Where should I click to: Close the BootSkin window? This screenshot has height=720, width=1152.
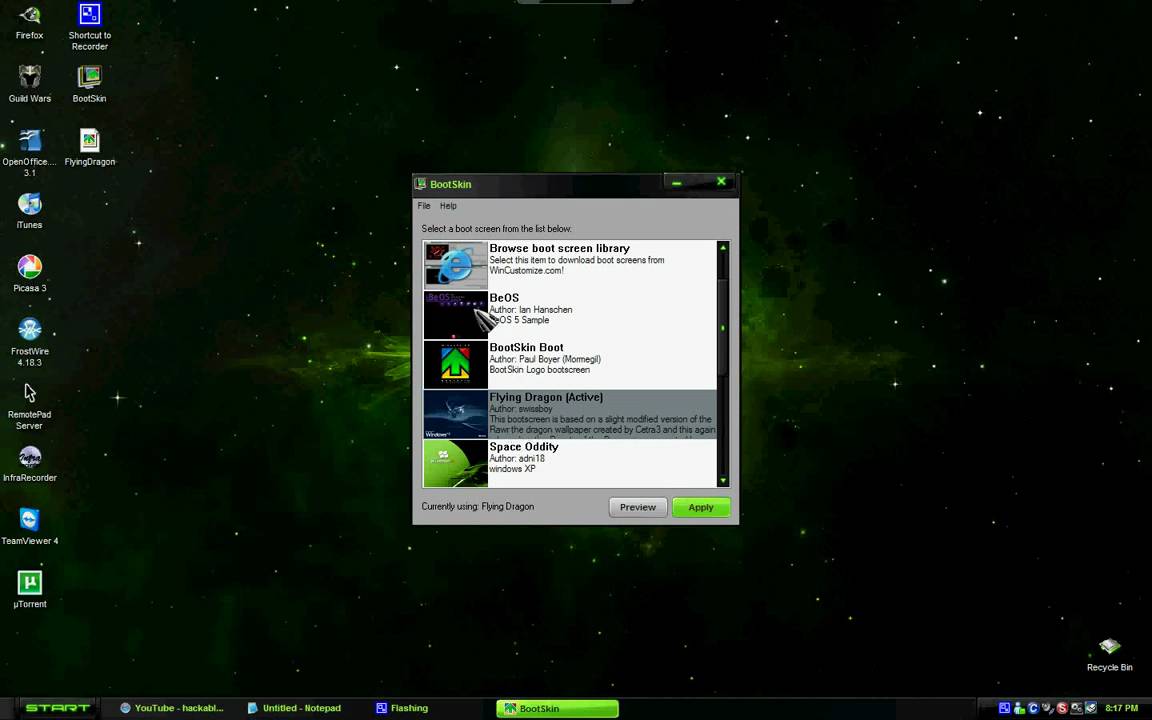pyautogui.click(x=721, y=181)
